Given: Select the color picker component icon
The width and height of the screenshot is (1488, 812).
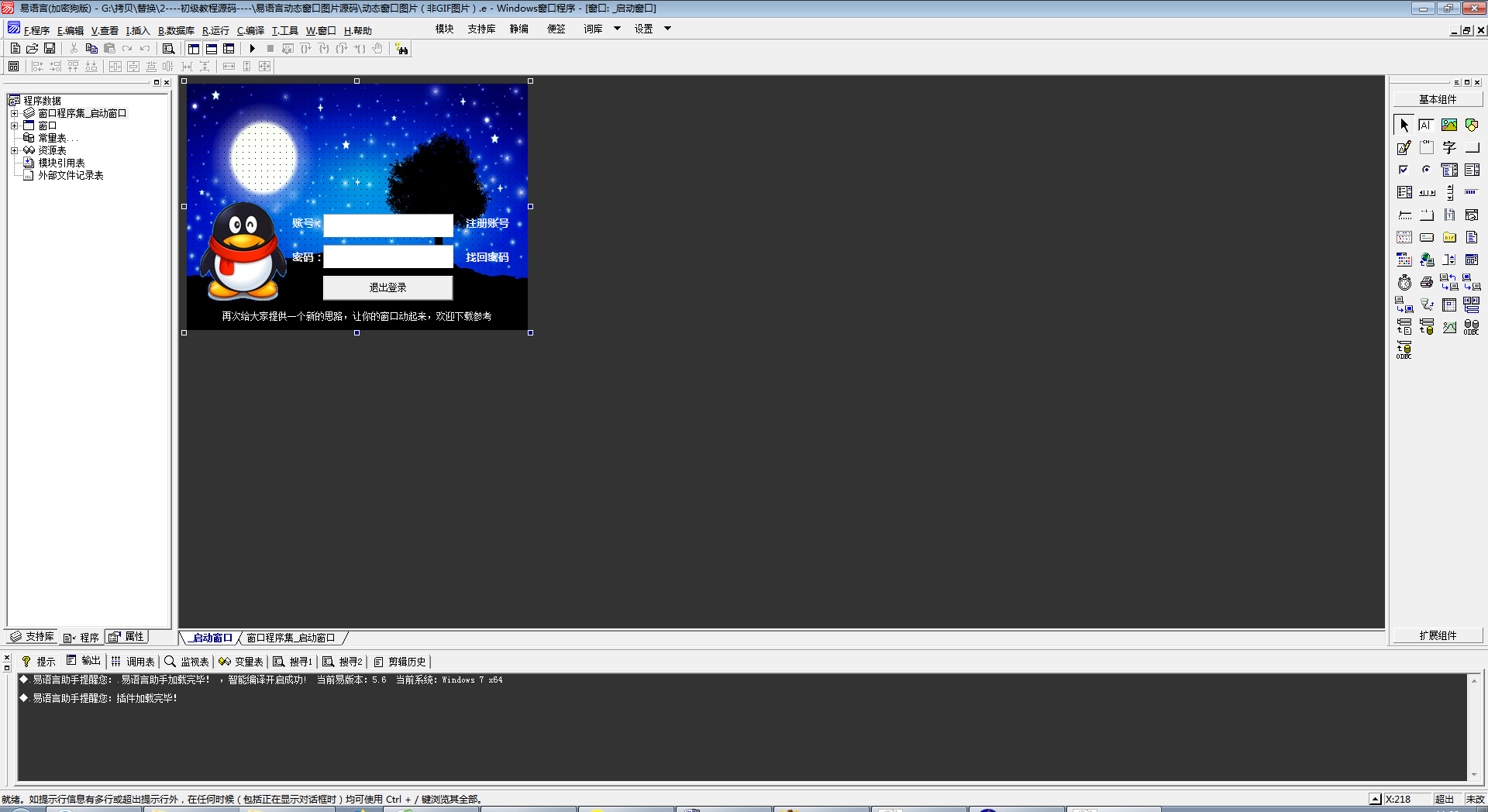Looking at the screenshot, I should coord(1404,260).
